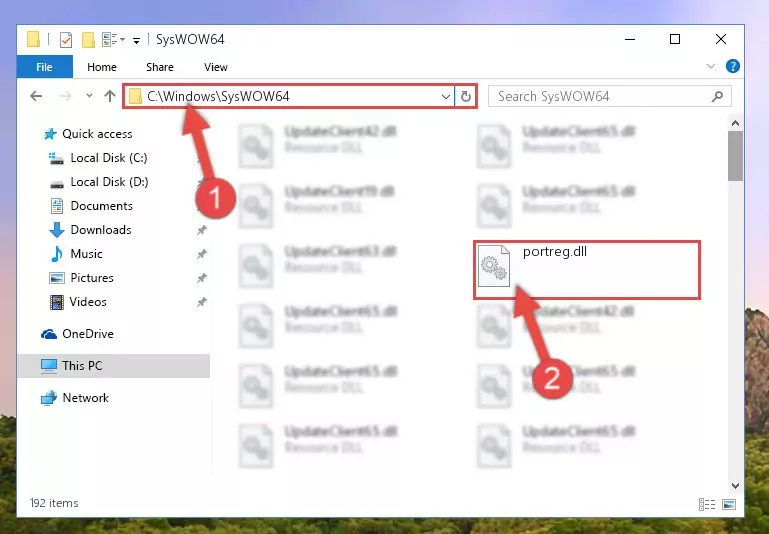Go up one folder level
This screenshot has height=534, width=769.
110,96
